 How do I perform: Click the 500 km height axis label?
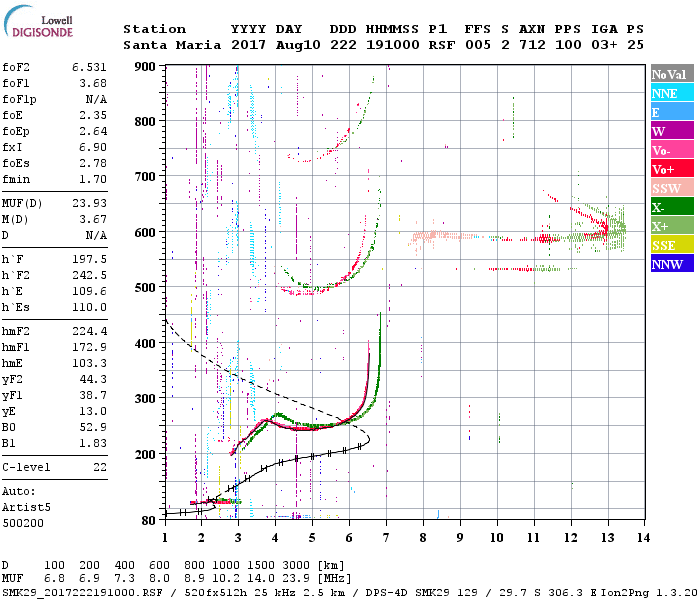point(145,288)
